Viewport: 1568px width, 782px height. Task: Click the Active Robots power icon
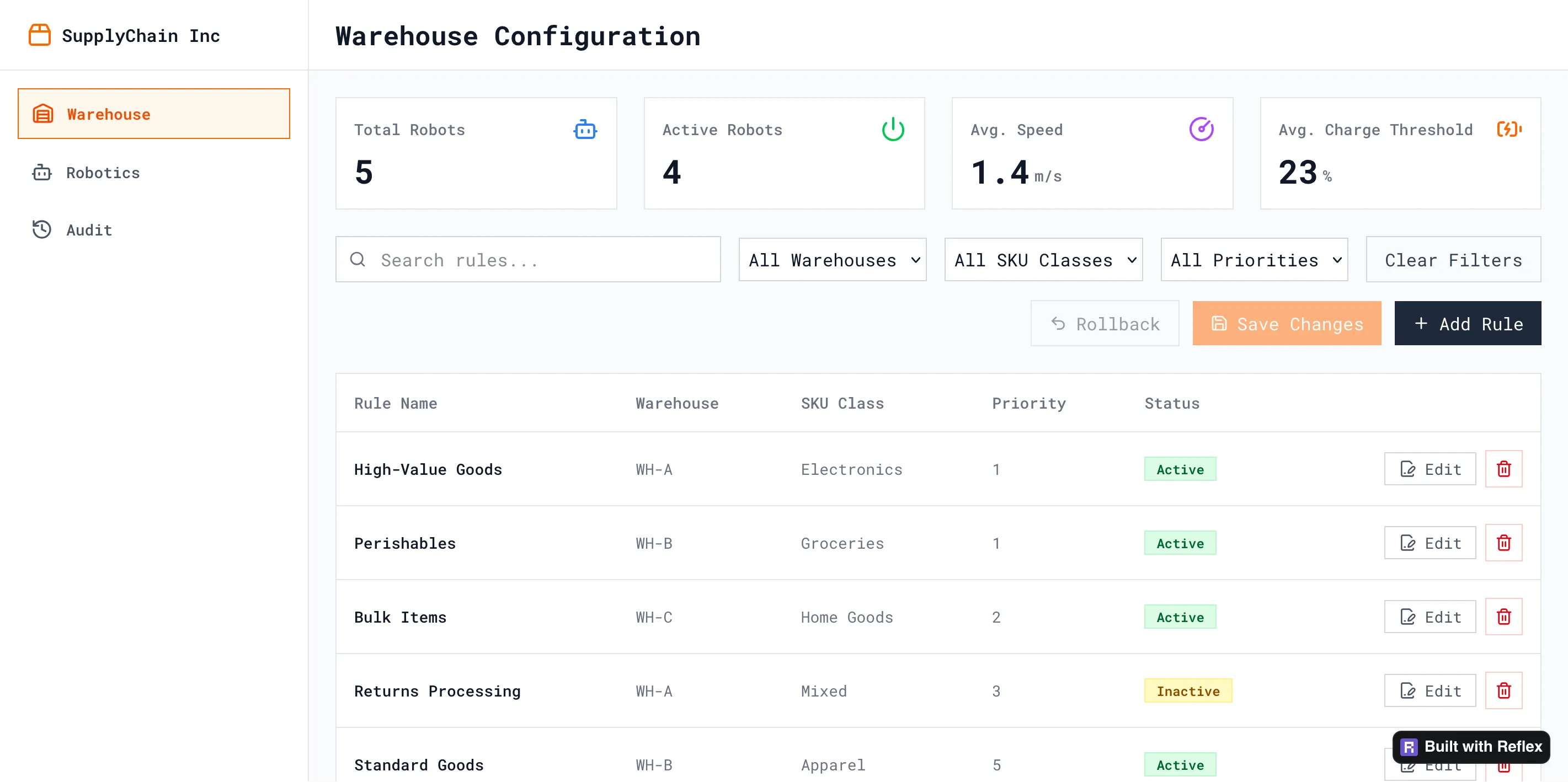point(892,130)
